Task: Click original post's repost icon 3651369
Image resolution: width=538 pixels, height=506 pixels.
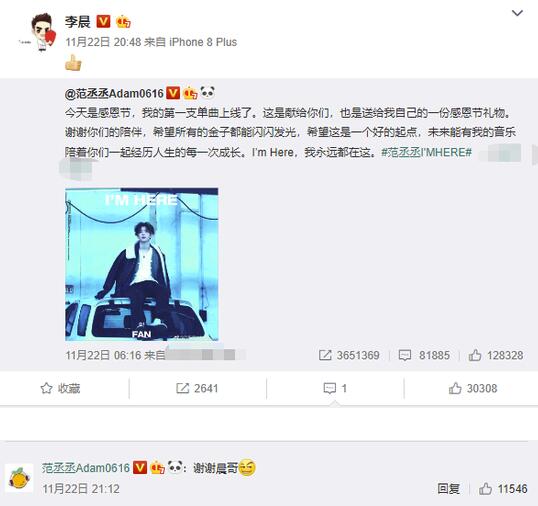Action: click(x=349, y=355)
